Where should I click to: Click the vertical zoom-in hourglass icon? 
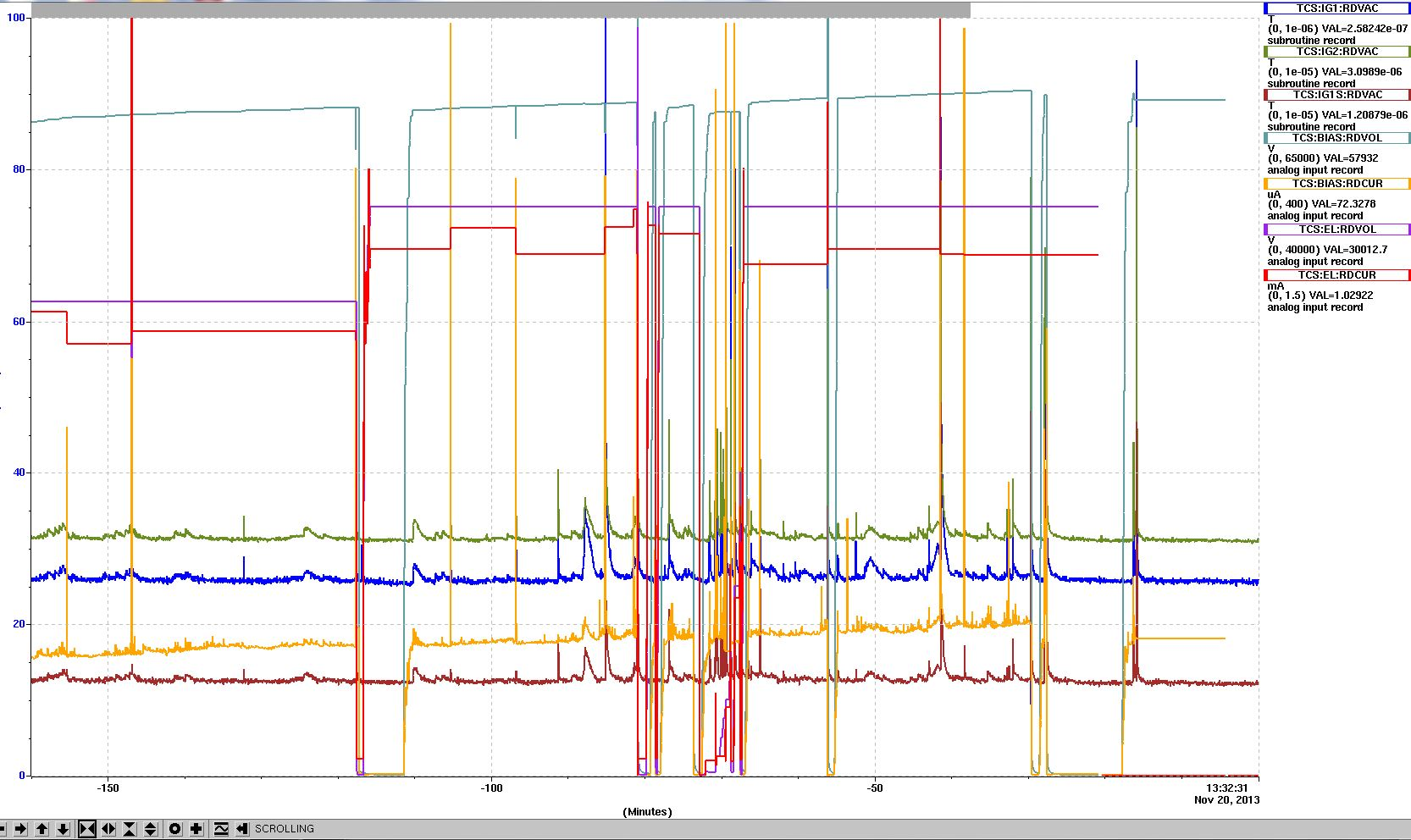[130, 829]
